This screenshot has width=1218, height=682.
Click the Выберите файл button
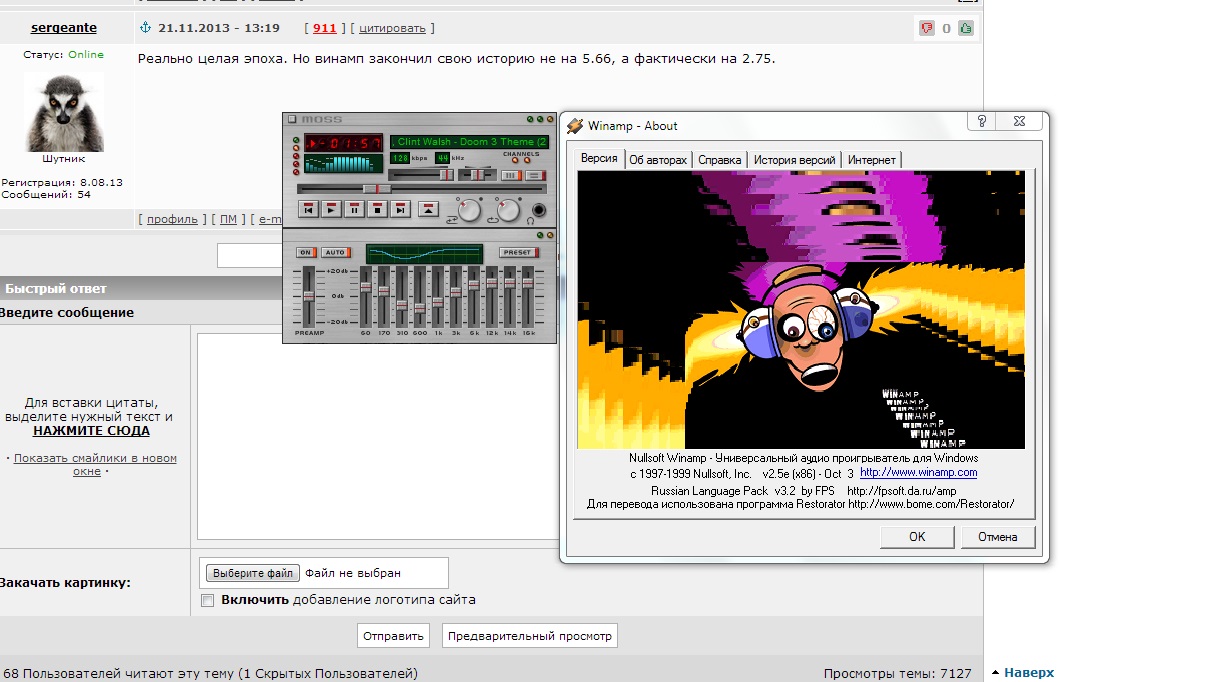[252, 573]
